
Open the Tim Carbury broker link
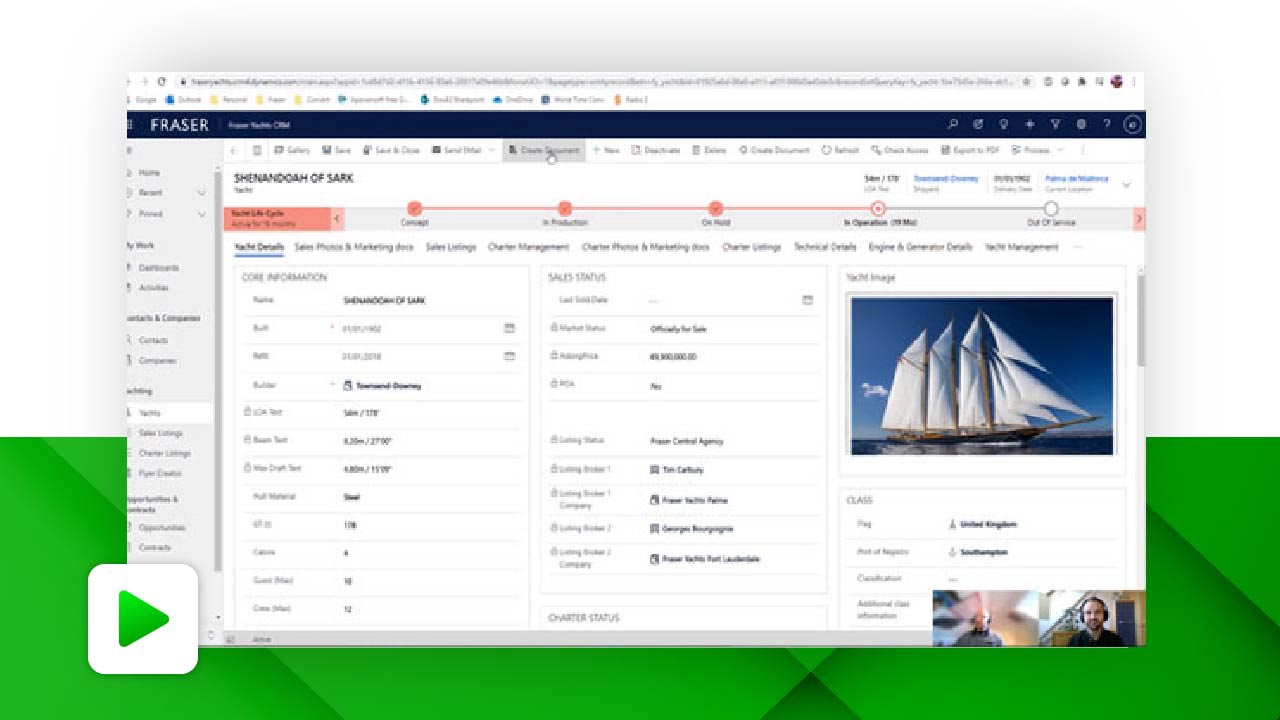[x=683, y=469]
